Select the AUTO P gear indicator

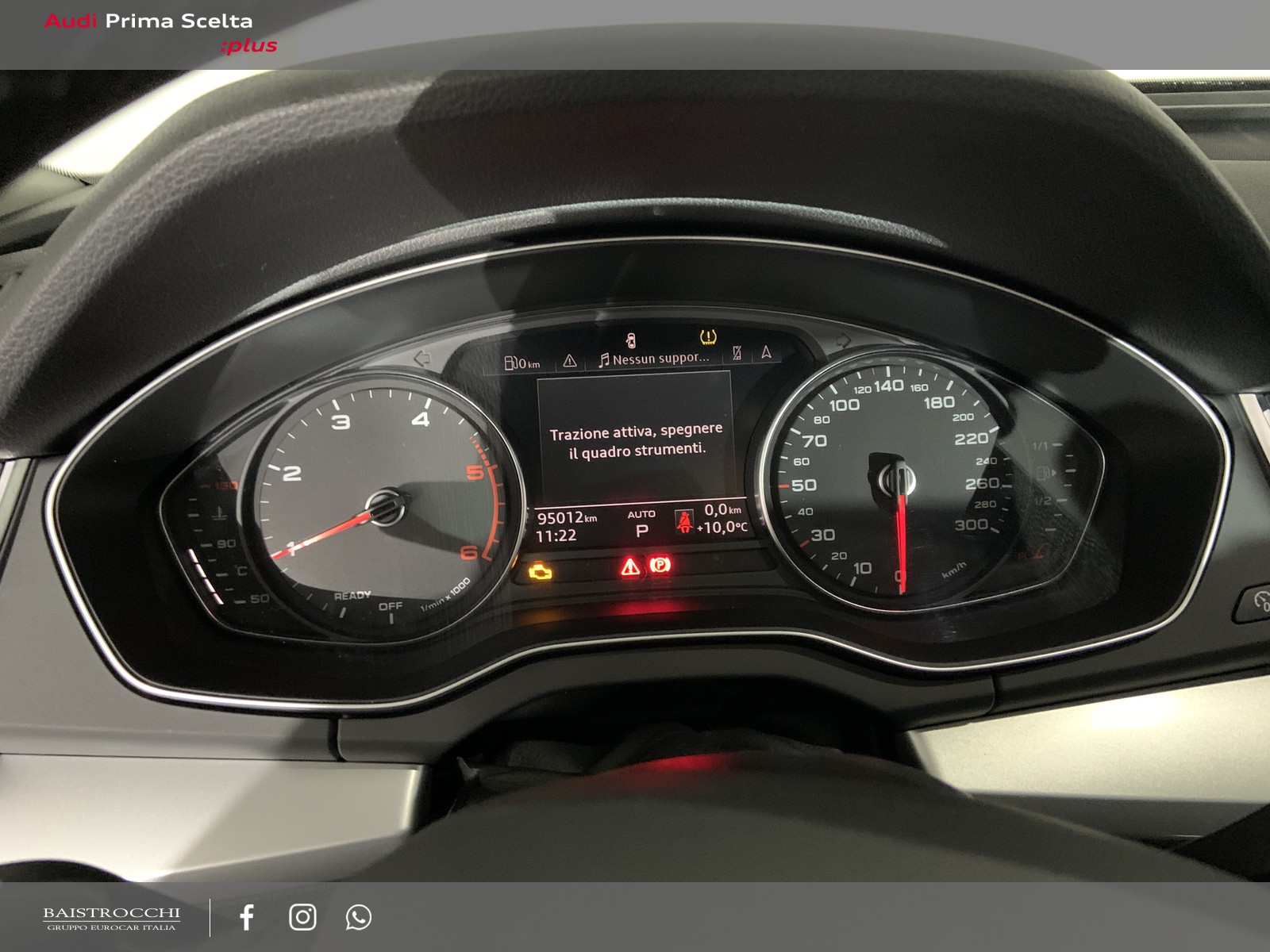(x=641, y=524)
